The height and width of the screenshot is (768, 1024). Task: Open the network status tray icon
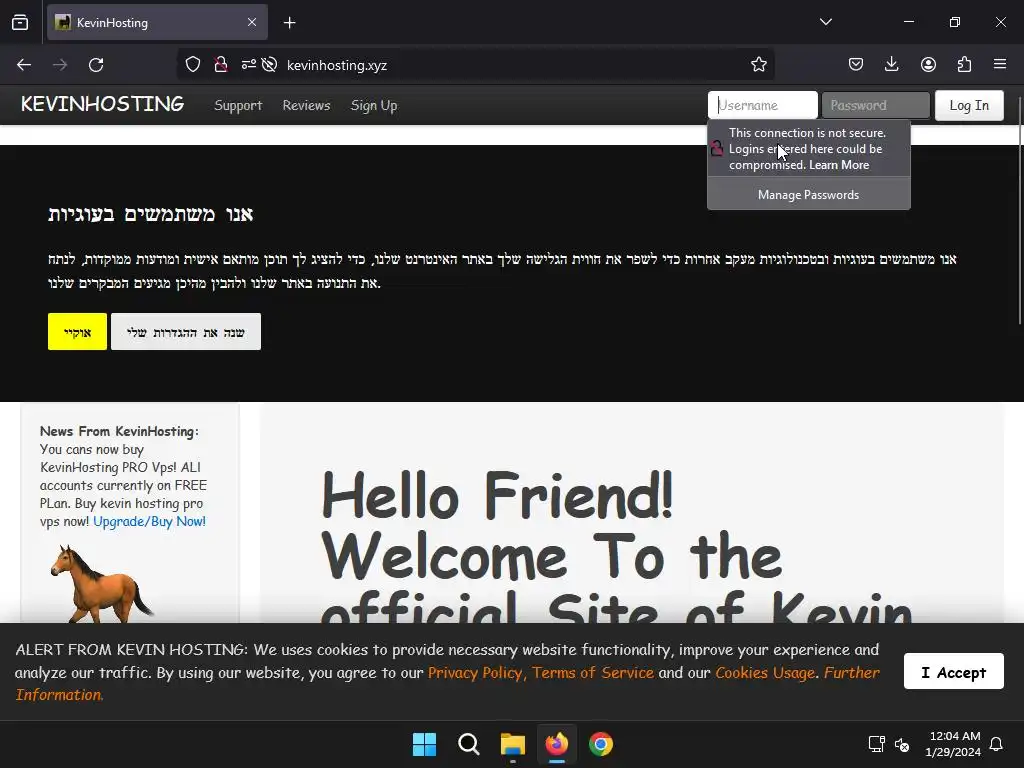pos(876,744)
